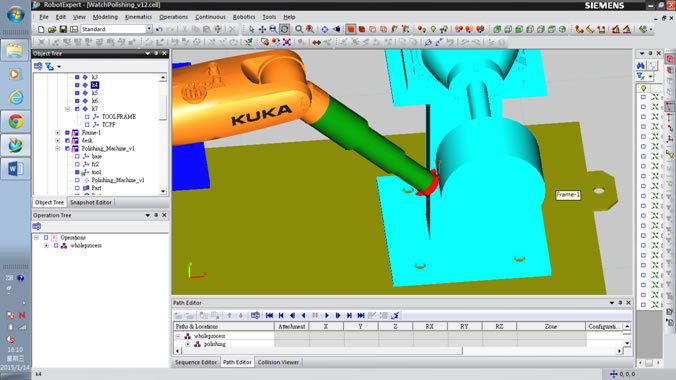Toggle display square for k3 link
This screenshot has width=676, height=380.
point(77,77)
